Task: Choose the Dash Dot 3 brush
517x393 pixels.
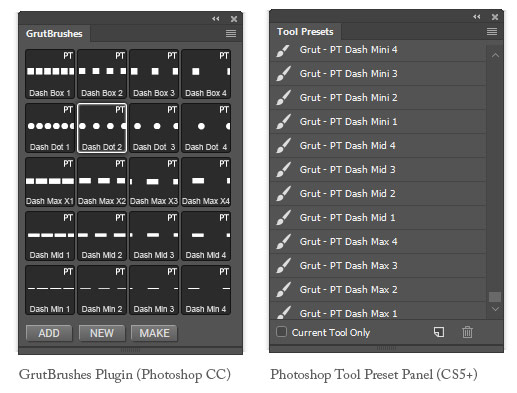Action: (x=154, y=128)
